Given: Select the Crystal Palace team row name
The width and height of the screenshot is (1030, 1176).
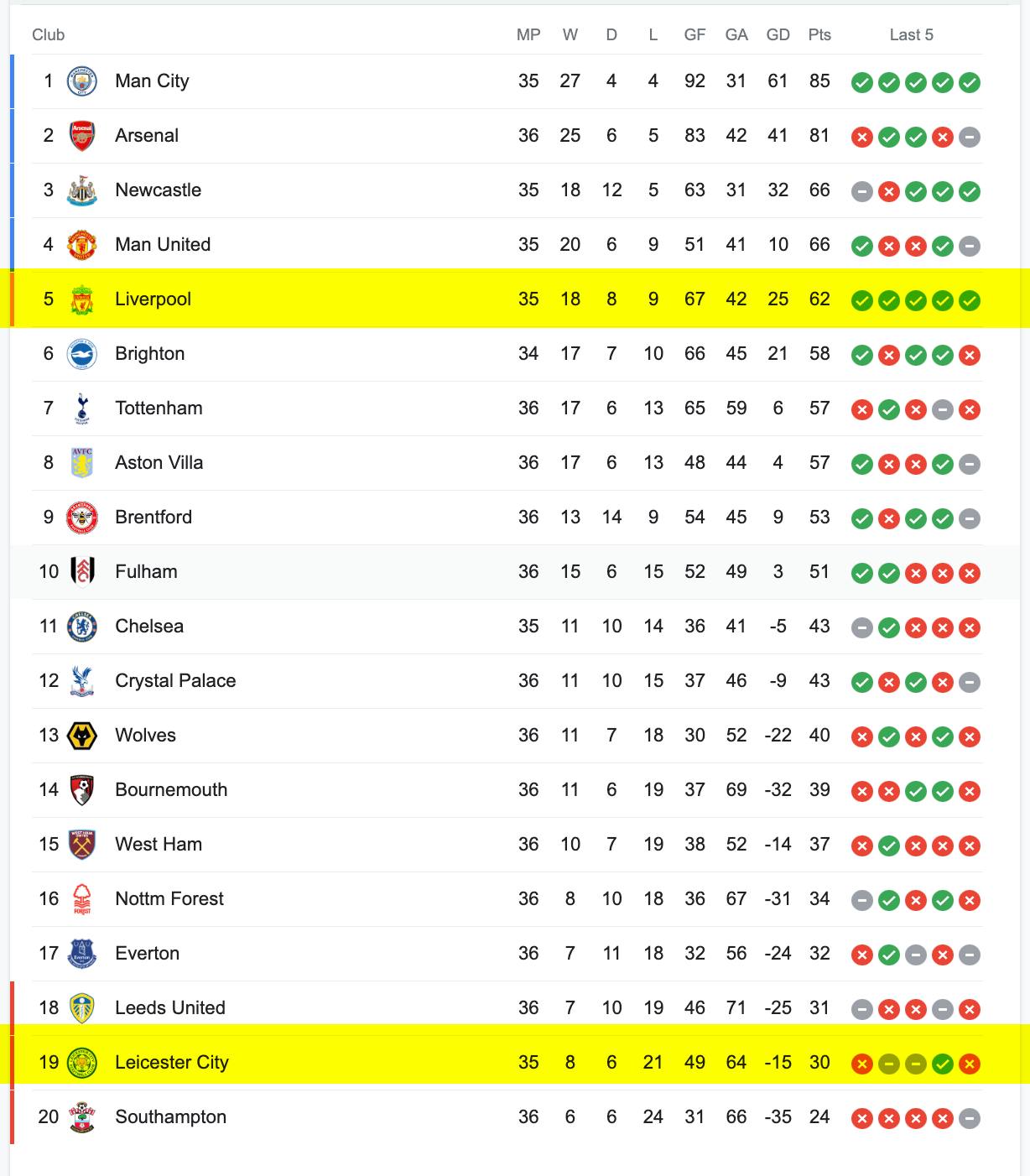Looking at the screenshot, I should pyautogui.click(x=175, y=681).
